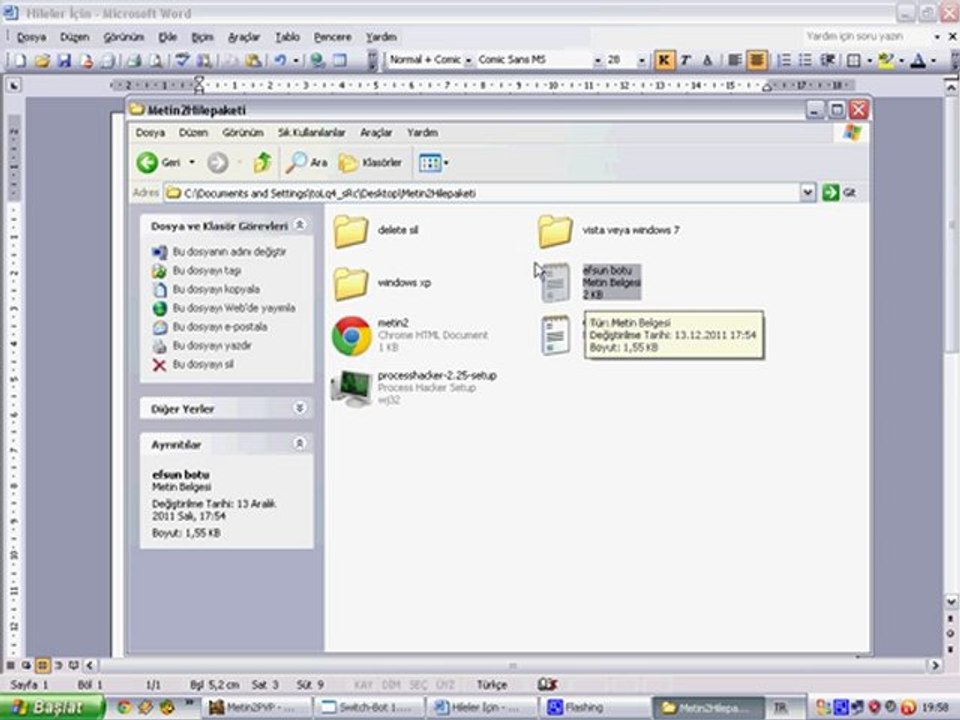Click the Open folder icon in Word toolbar

(42, 60)
